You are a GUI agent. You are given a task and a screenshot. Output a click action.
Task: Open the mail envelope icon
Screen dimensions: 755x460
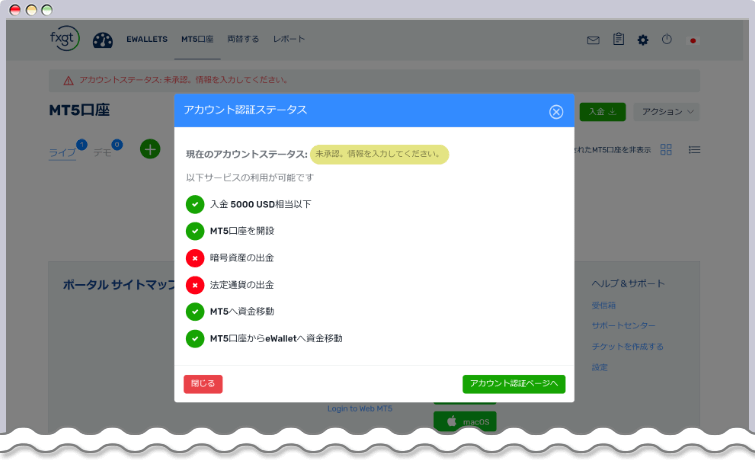(593, 40)
